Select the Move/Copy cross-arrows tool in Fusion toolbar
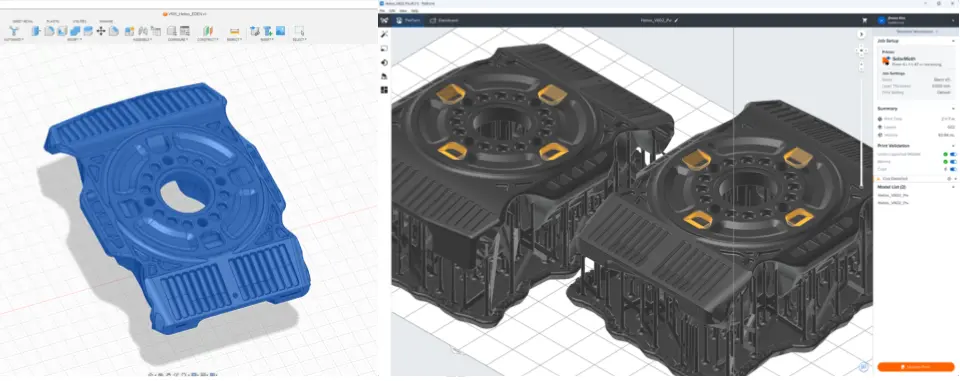960x381 pixels. [100, 31]
